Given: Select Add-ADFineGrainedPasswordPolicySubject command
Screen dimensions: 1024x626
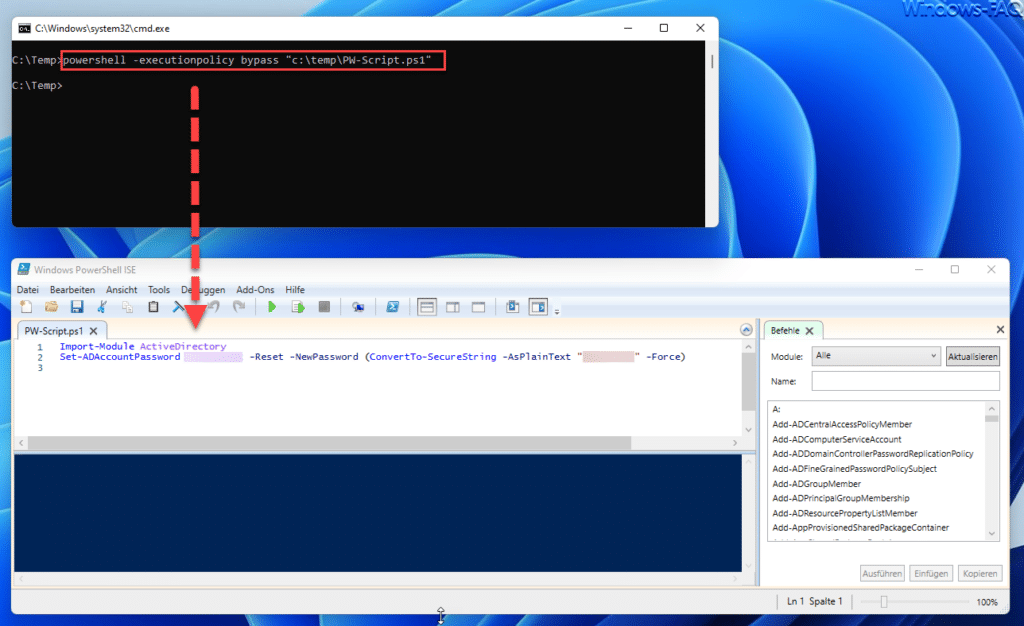Looking at the screenshot, I should click(854, 469).
